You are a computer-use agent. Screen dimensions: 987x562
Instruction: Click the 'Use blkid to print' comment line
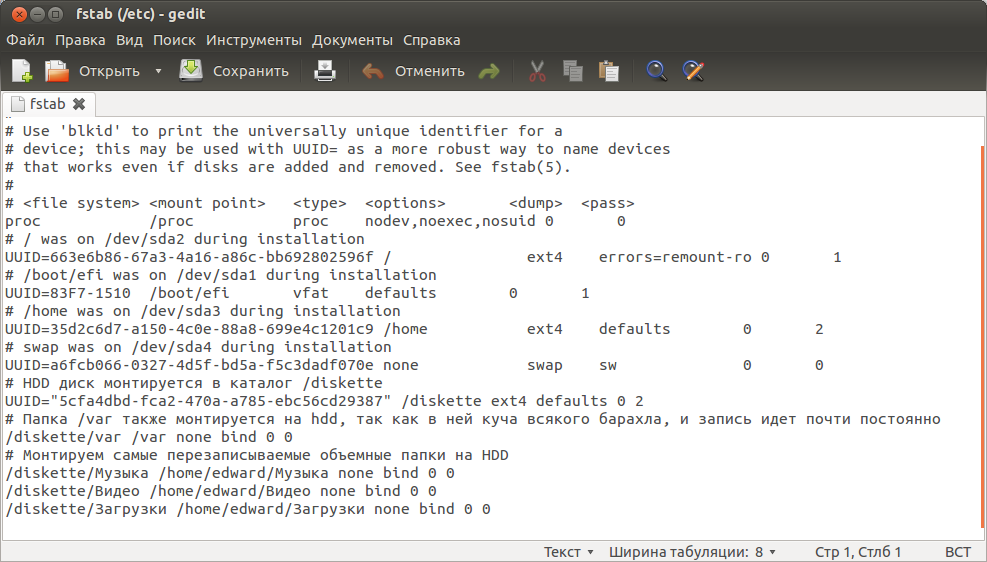(x=284, y=131)
